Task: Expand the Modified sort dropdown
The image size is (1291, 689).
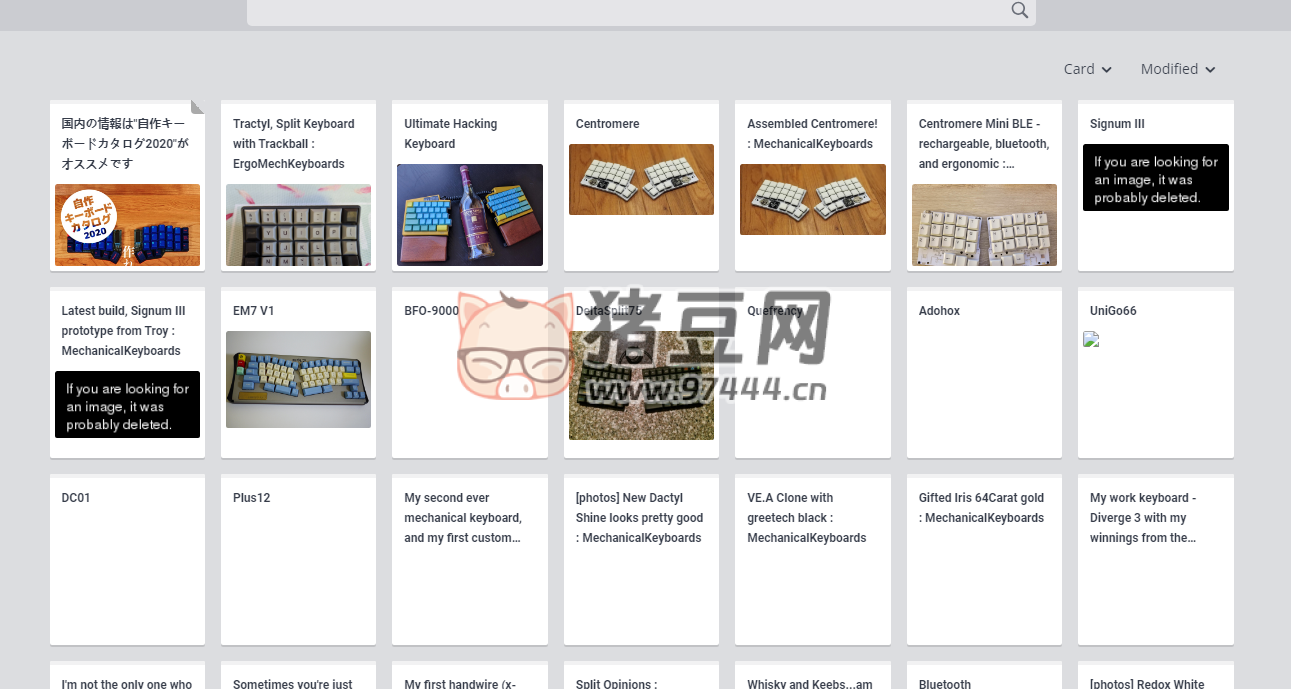Action: [x=1177, y=69]
